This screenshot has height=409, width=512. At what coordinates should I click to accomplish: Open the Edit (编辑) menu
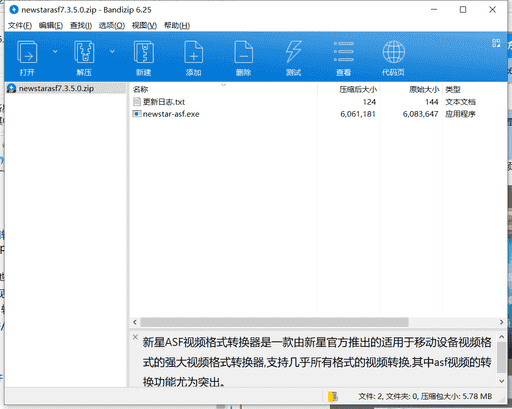pyautogui.click(x=51, y=26)
